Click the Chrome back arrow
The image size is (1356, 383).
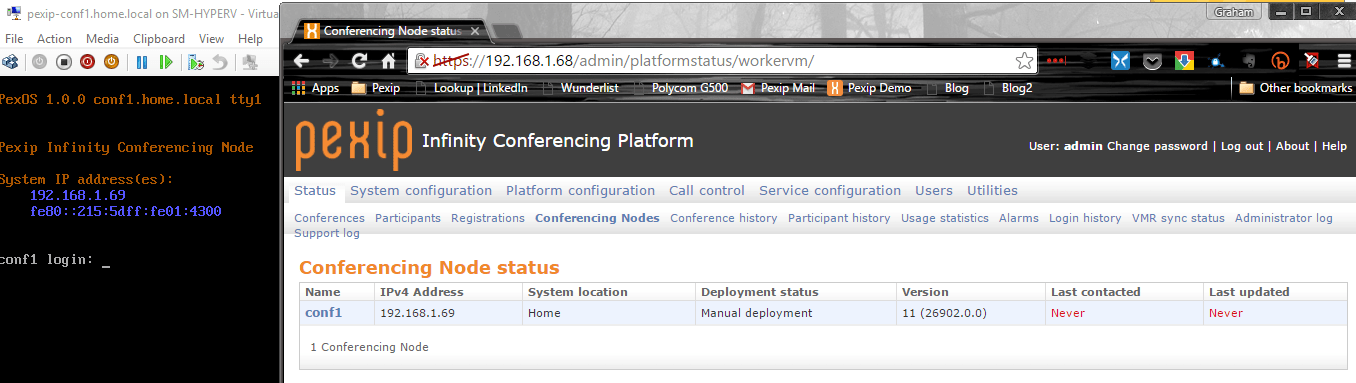tap(302, 61)
